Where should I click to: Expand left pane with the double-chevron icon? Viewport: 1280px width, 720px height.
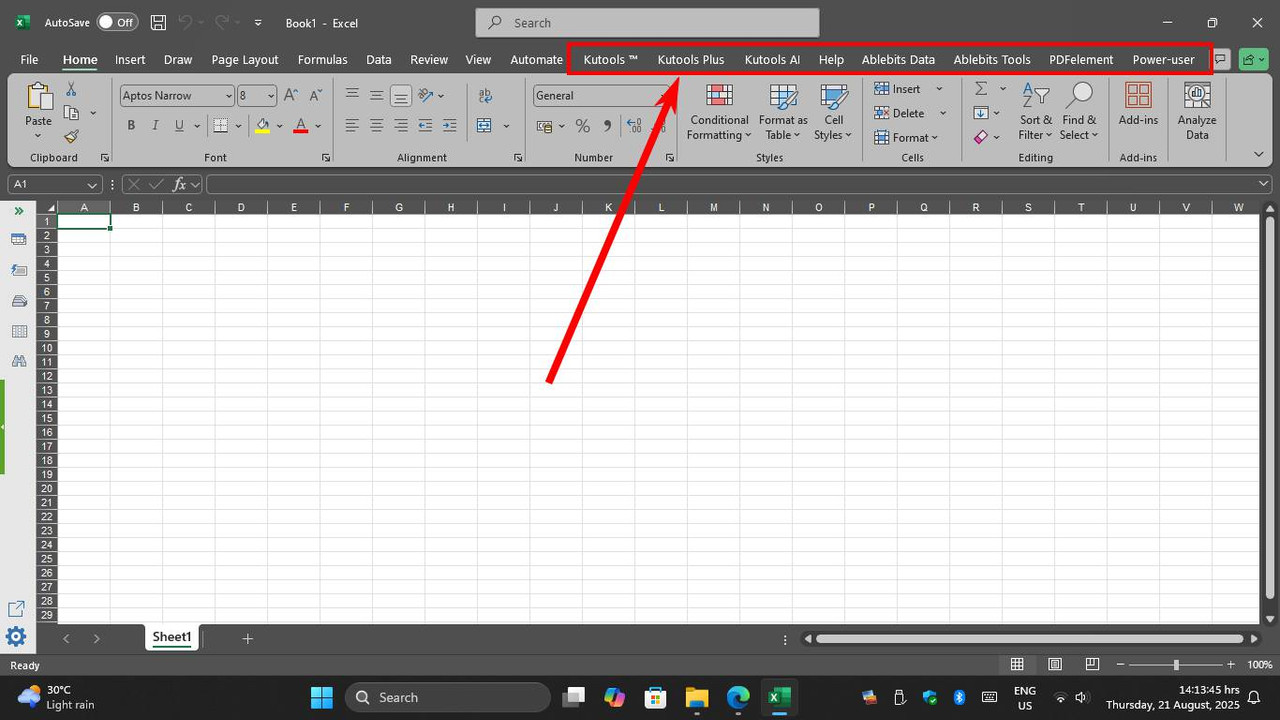(18, 211)
